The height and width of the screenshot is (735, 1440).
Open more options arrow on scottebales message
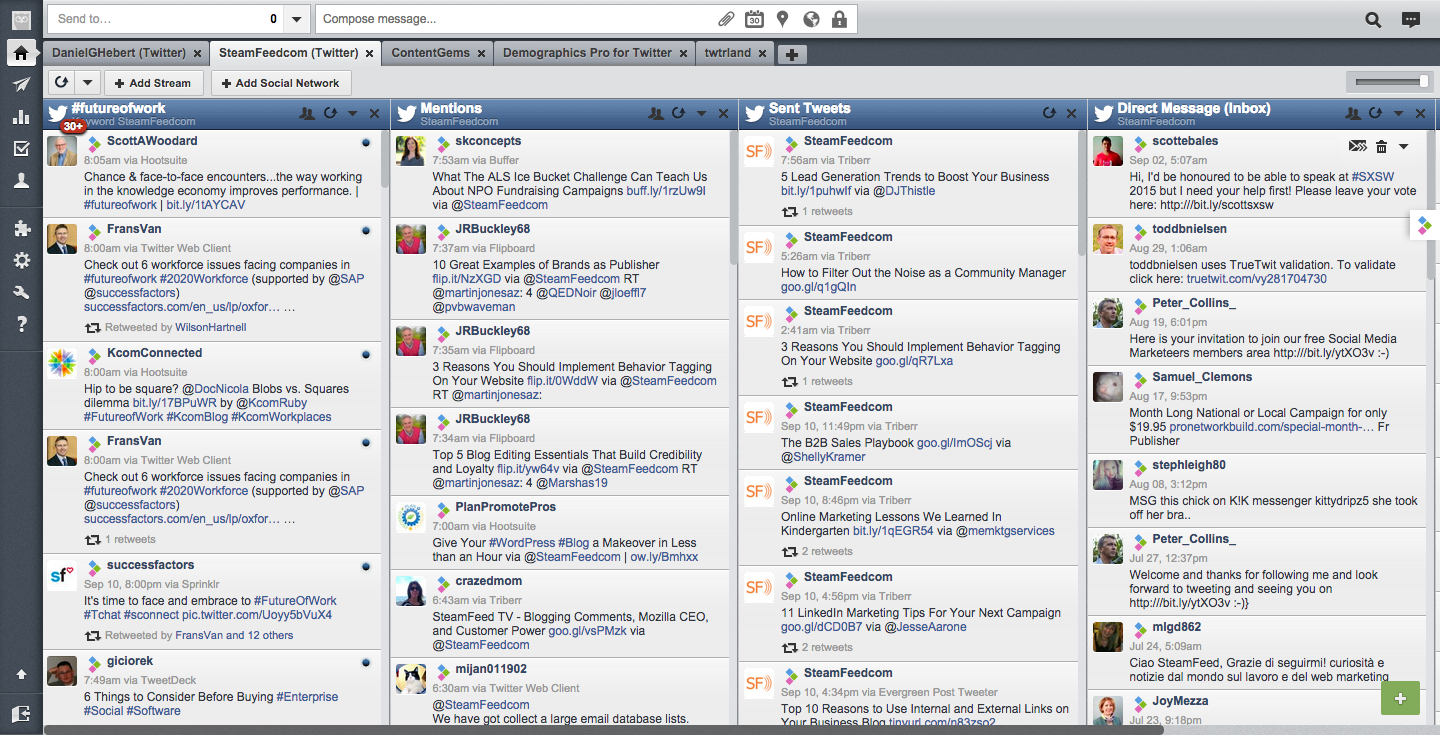tap(1404, 147)
